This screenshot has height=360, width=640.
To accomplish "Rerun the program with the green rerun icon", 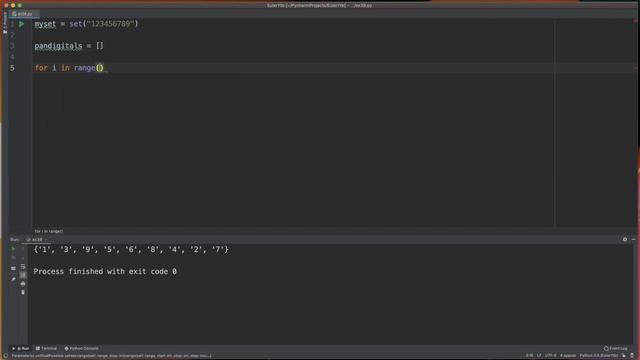I will (13, 249).
